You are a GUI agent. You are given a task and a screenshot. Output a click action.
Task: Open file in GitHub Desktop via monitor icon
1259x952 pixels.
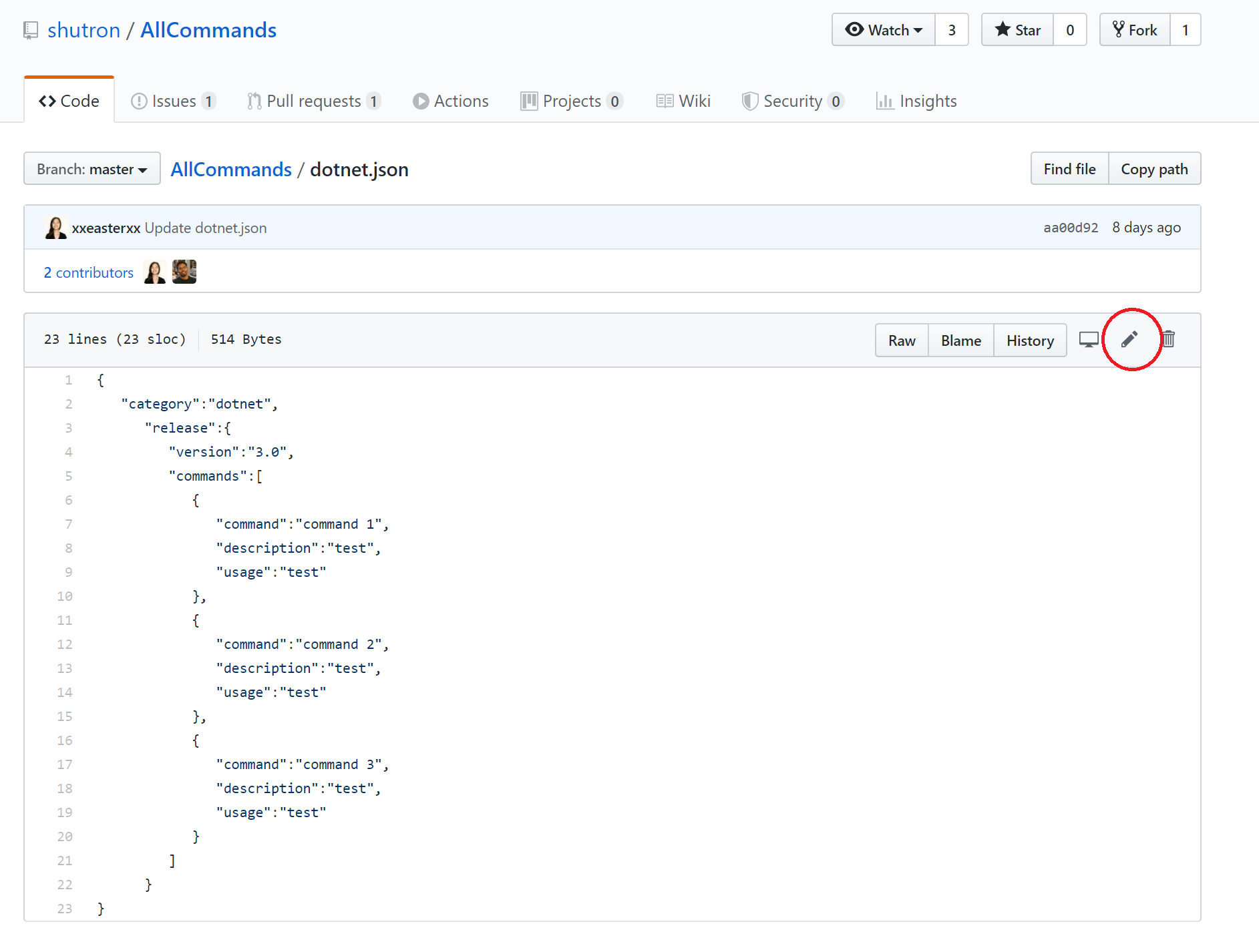coord(1089,340)
